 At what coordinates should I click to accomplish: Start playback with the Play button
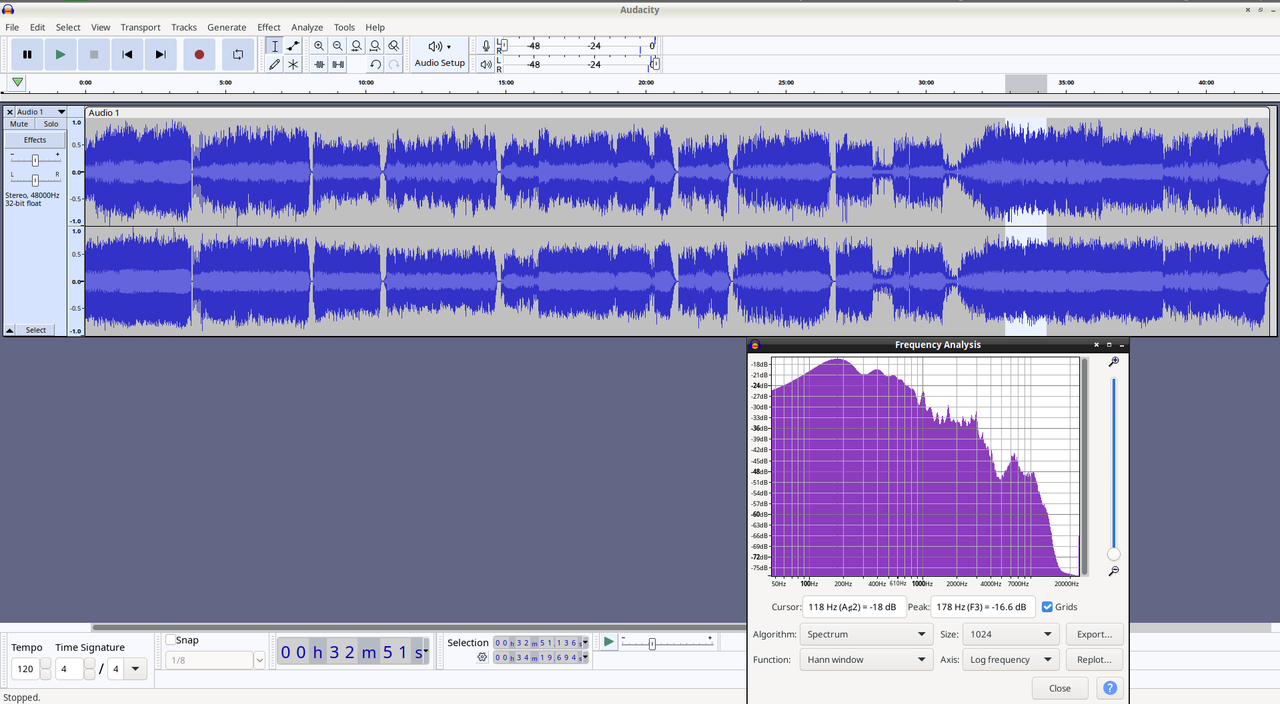[60, 54]
